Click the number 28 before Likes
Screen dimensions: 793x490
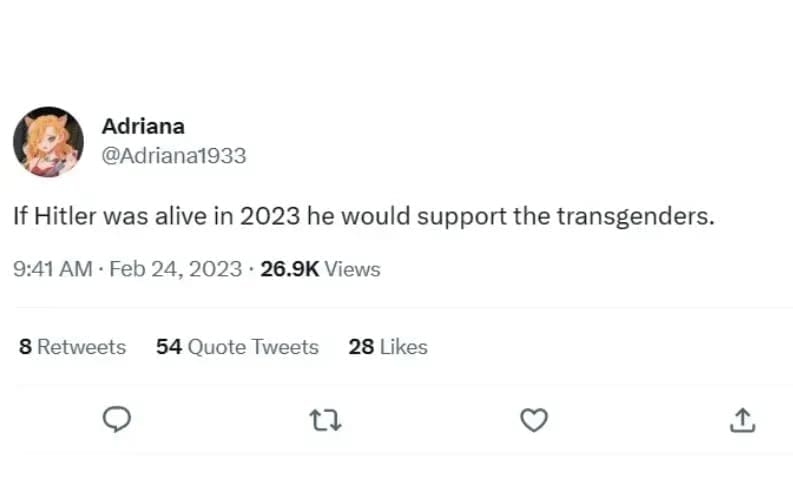click(361, 347)
